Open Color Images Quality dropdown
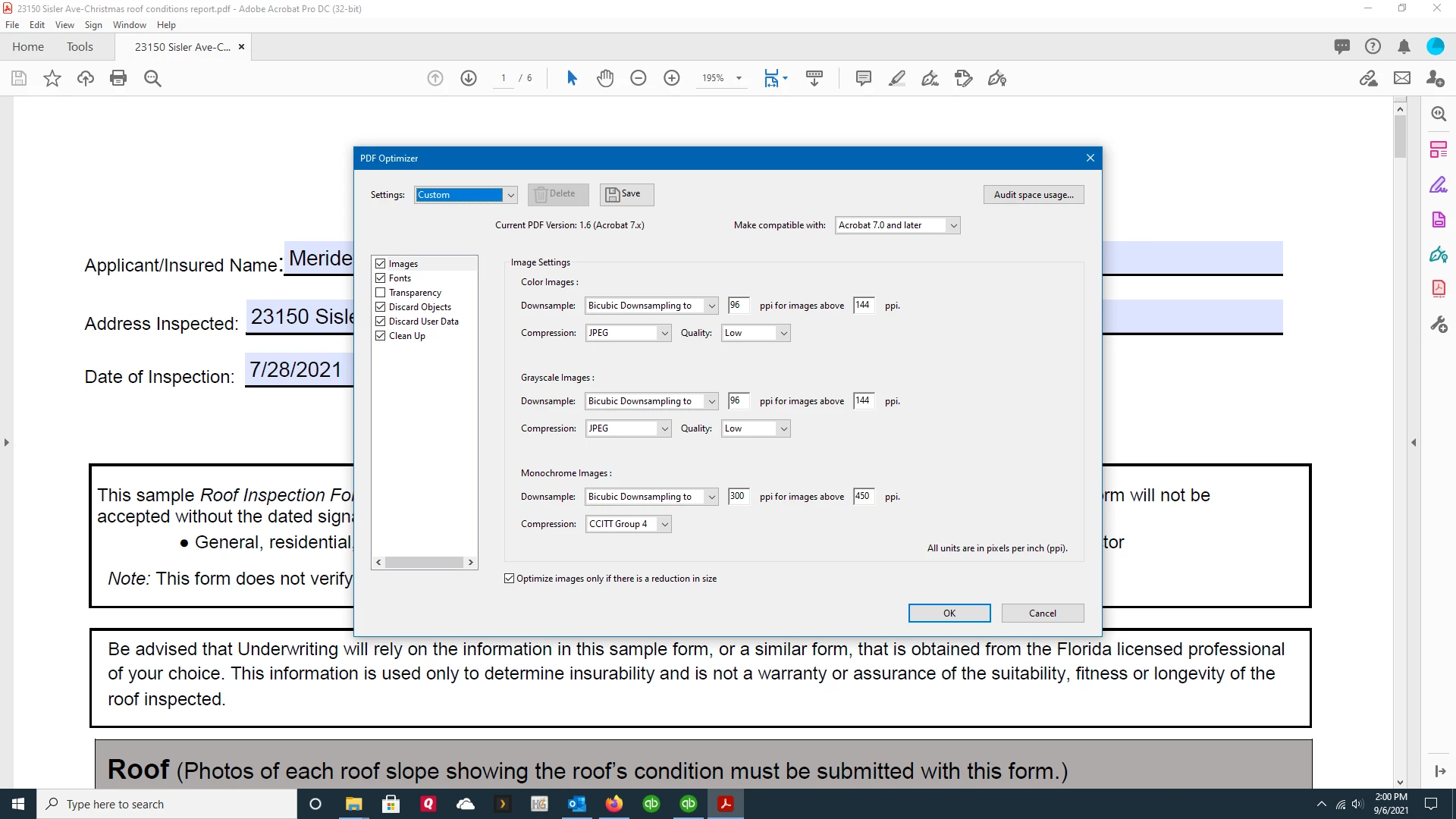 (x=783, y=333)
